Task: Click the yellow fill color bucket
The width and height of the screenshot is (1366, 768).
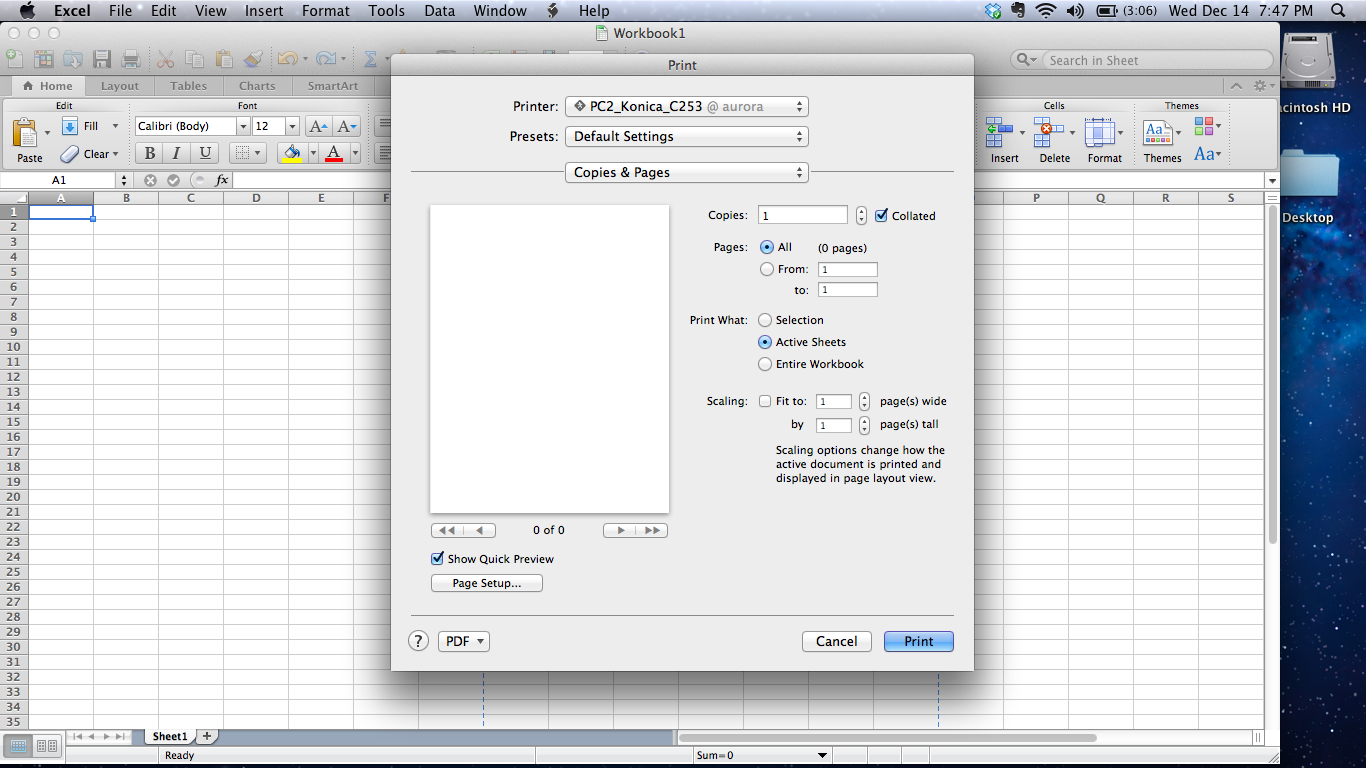Action: (x=292, y=153)
